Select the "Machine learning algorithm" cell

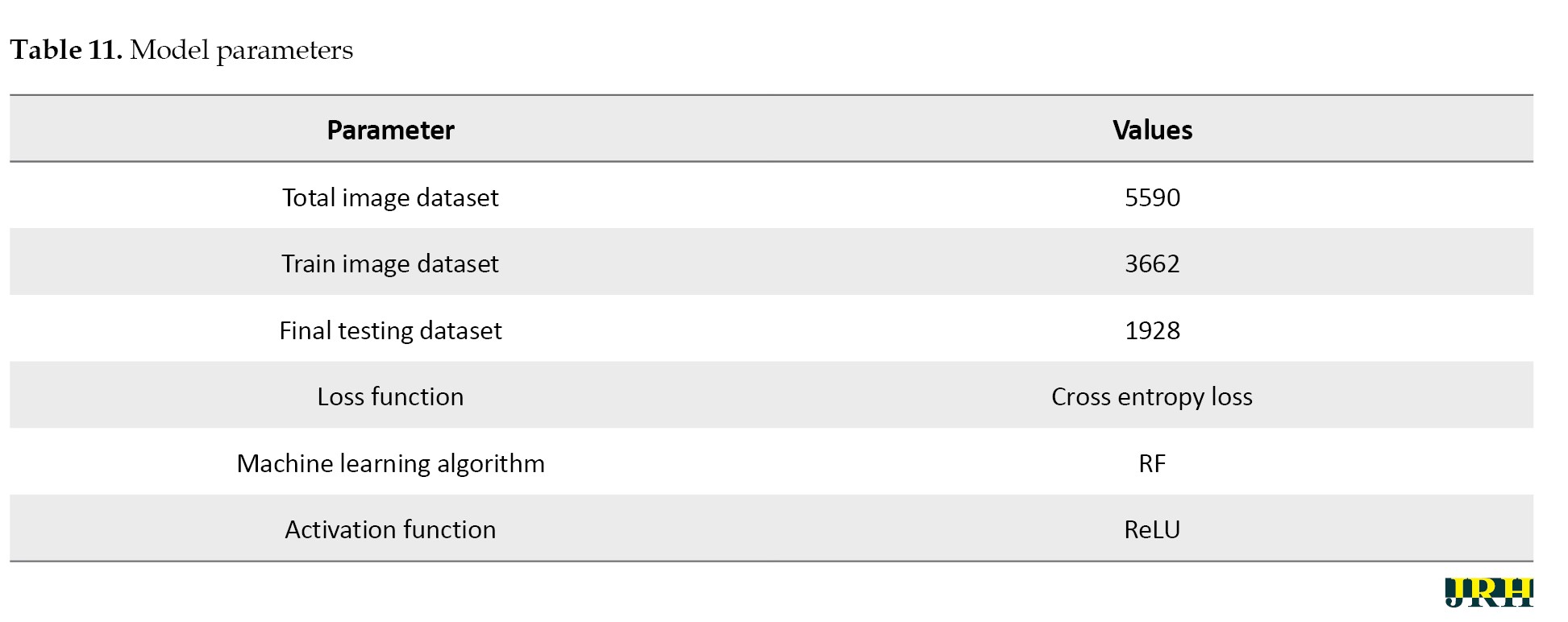(390, 463)
